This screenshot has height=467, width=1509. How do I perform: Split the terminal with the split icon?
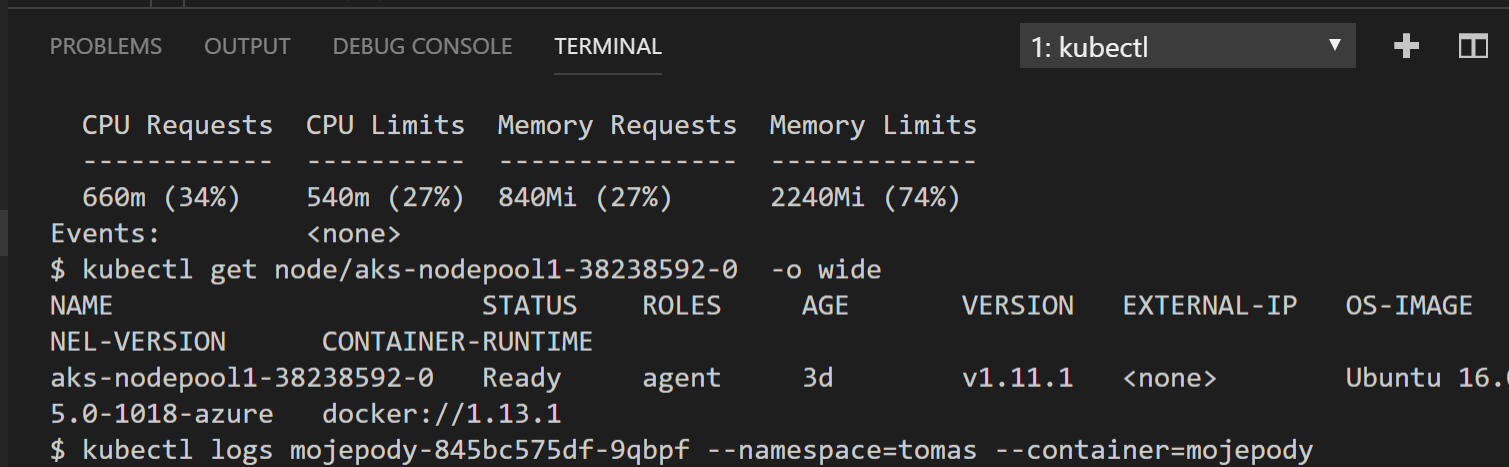[1473, 46]
